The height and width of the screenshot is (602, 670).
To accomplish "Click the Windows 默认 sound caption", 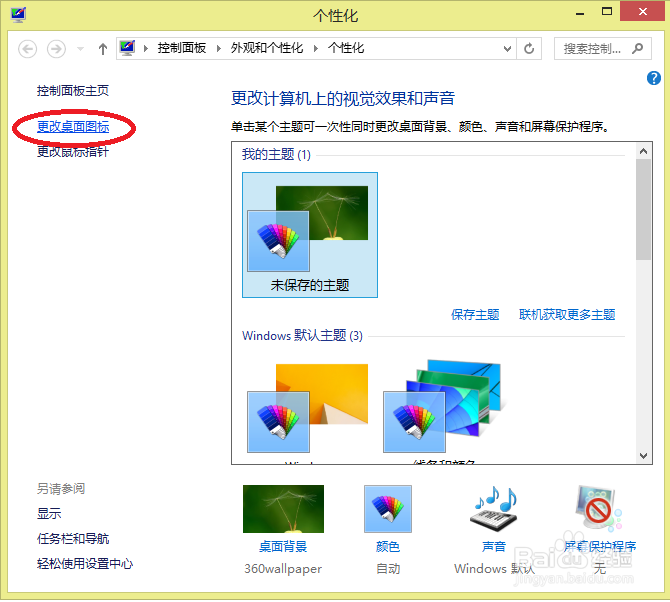I will coord(494,569).
